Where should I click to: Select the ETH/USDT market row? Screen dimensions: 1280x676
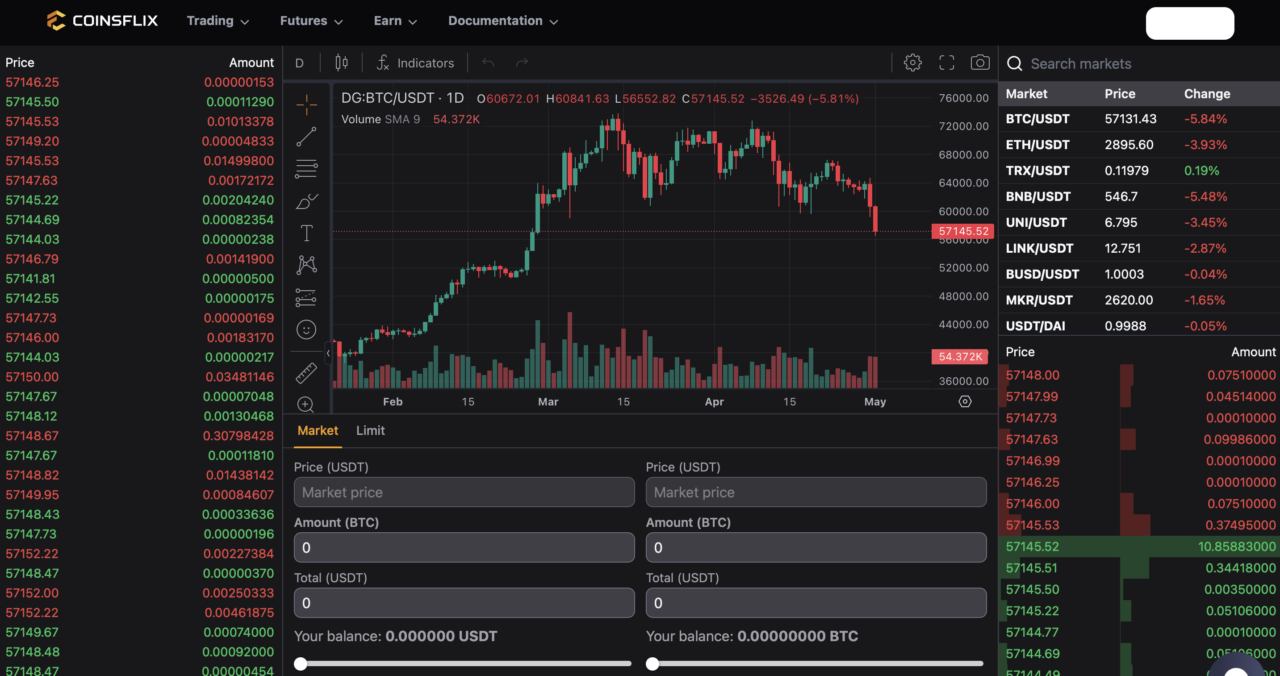(x=1139, y=145)
